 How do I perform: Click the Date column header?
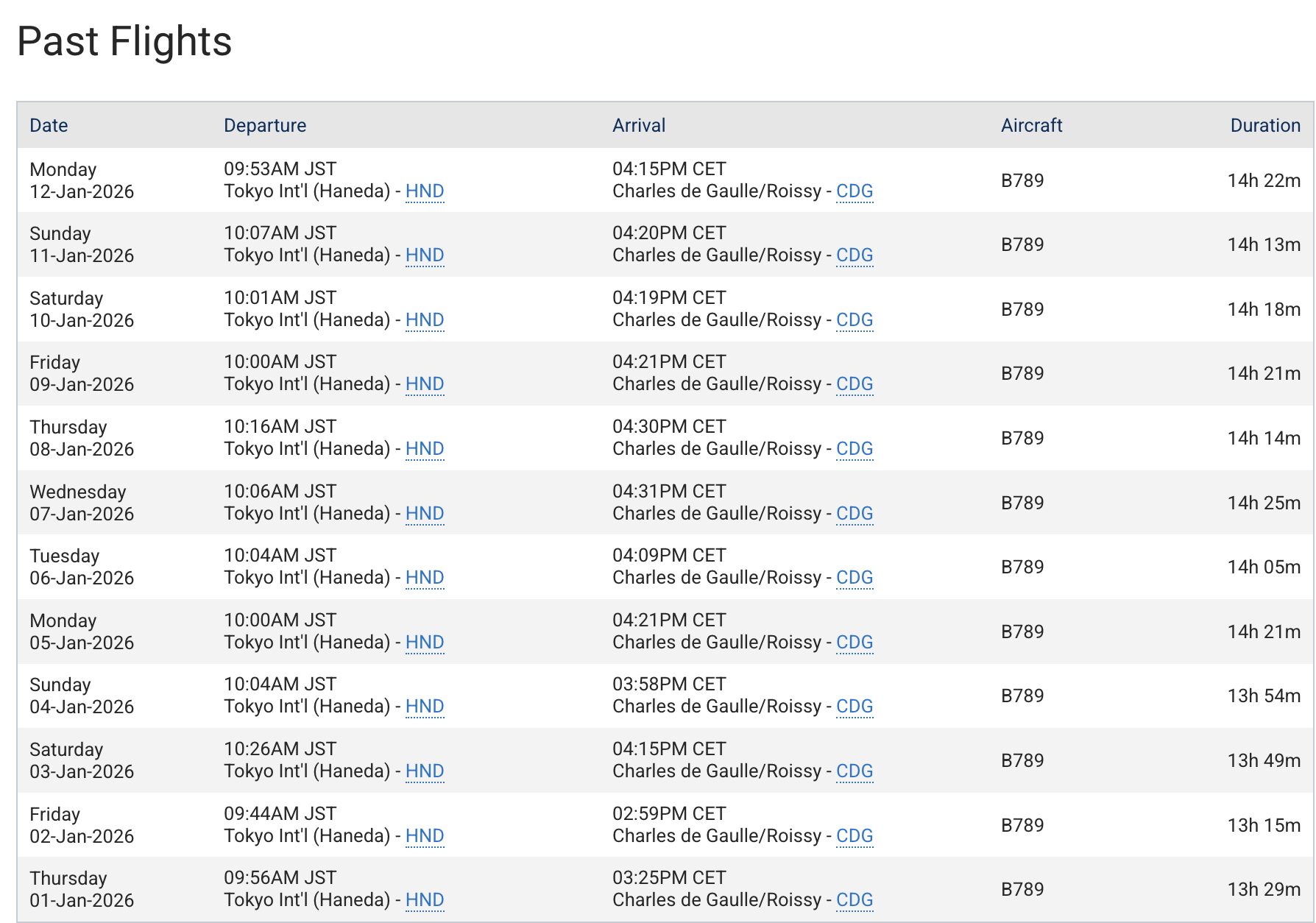[x=49, y=126]
